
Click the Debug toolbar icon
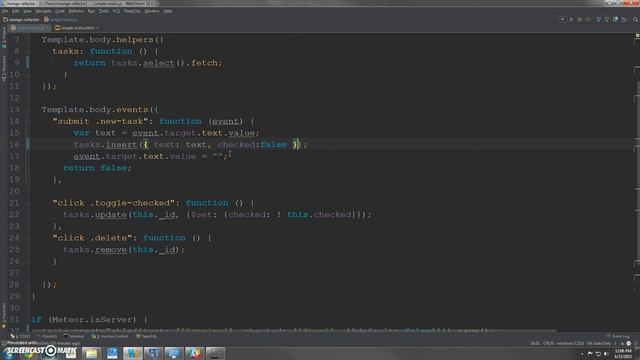[x=580, y=19]
